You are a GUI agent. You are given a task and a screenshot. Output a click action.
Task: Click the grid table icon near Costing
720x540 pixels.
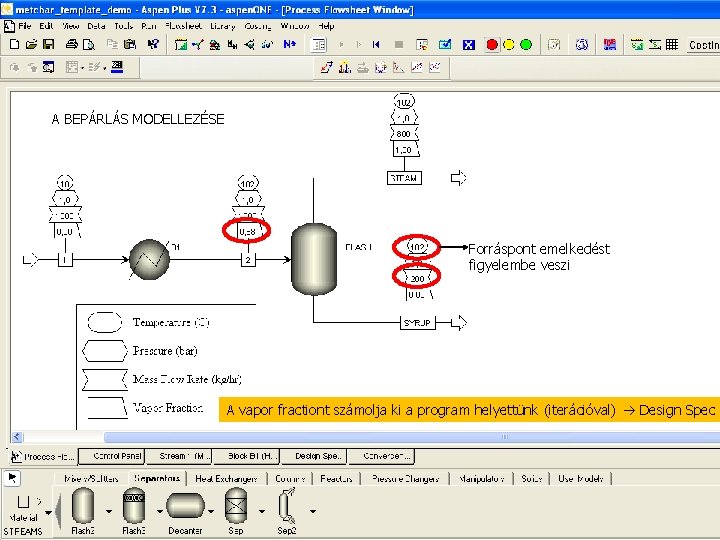click(672, 45)
